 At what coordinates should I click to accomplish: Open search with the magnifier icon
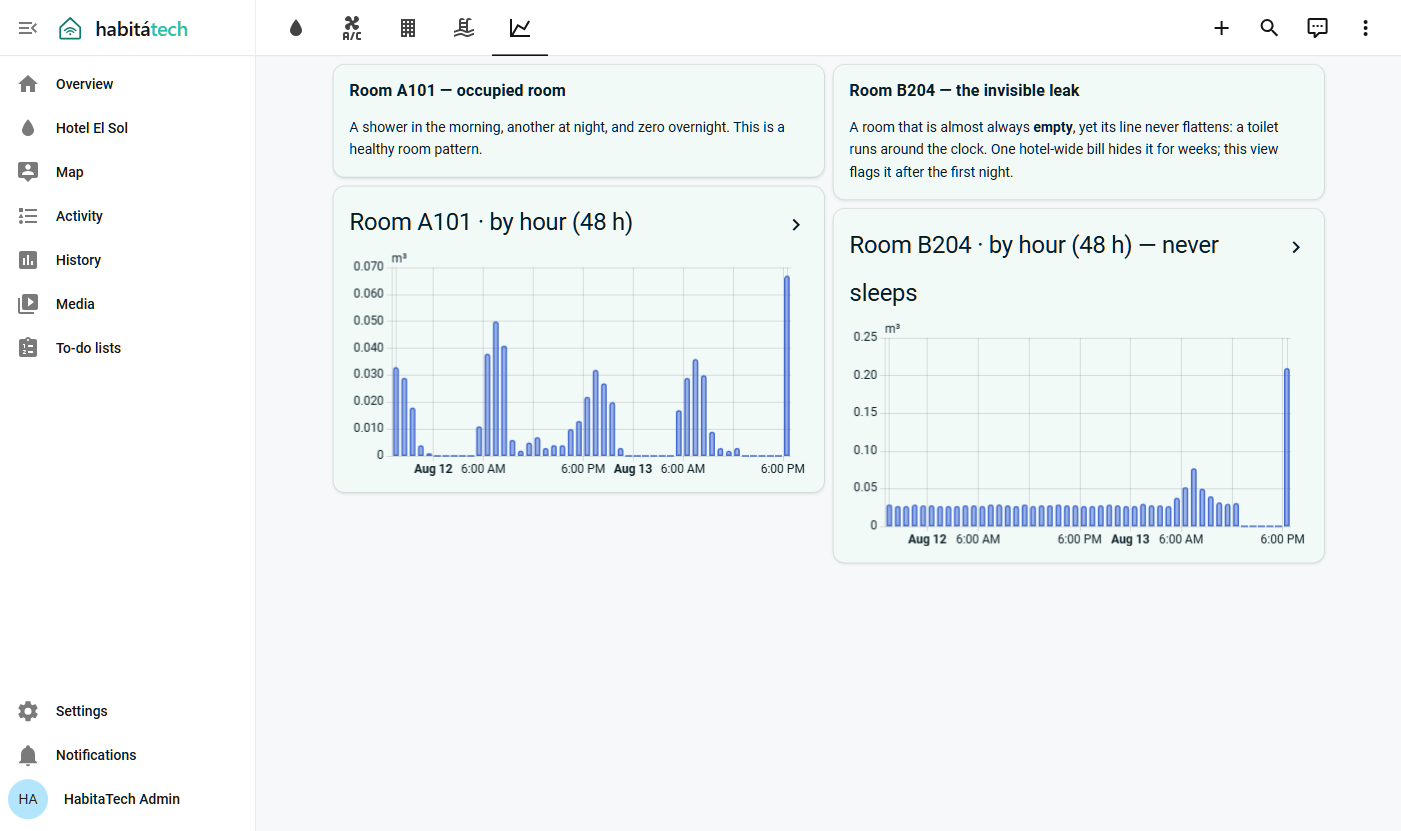click(x=1269, y=28)
